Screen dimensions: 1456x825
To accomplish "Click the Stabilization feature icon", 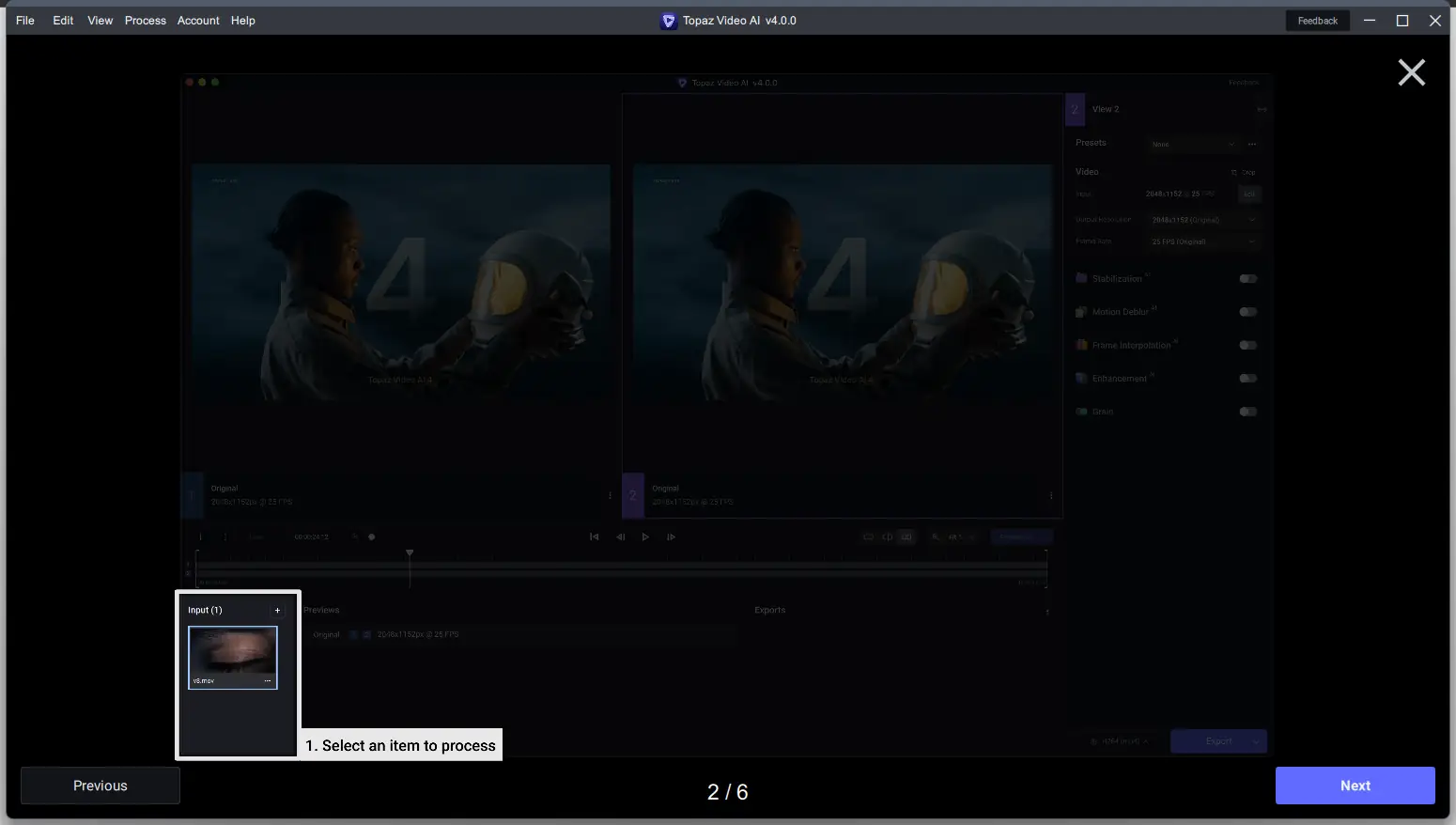I will point(1081,278).
